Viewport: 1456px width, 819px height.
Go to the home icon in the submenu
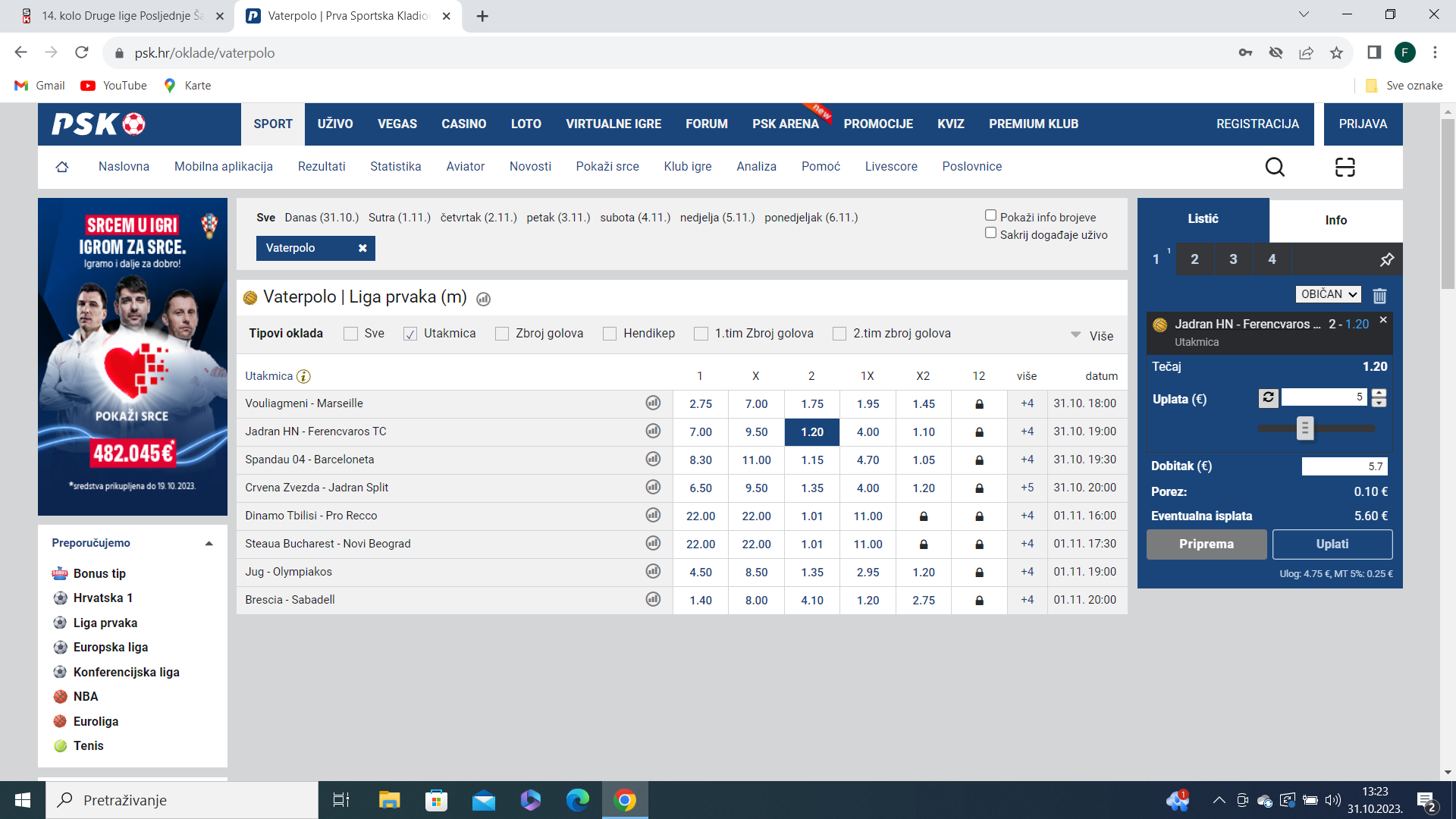62,167
